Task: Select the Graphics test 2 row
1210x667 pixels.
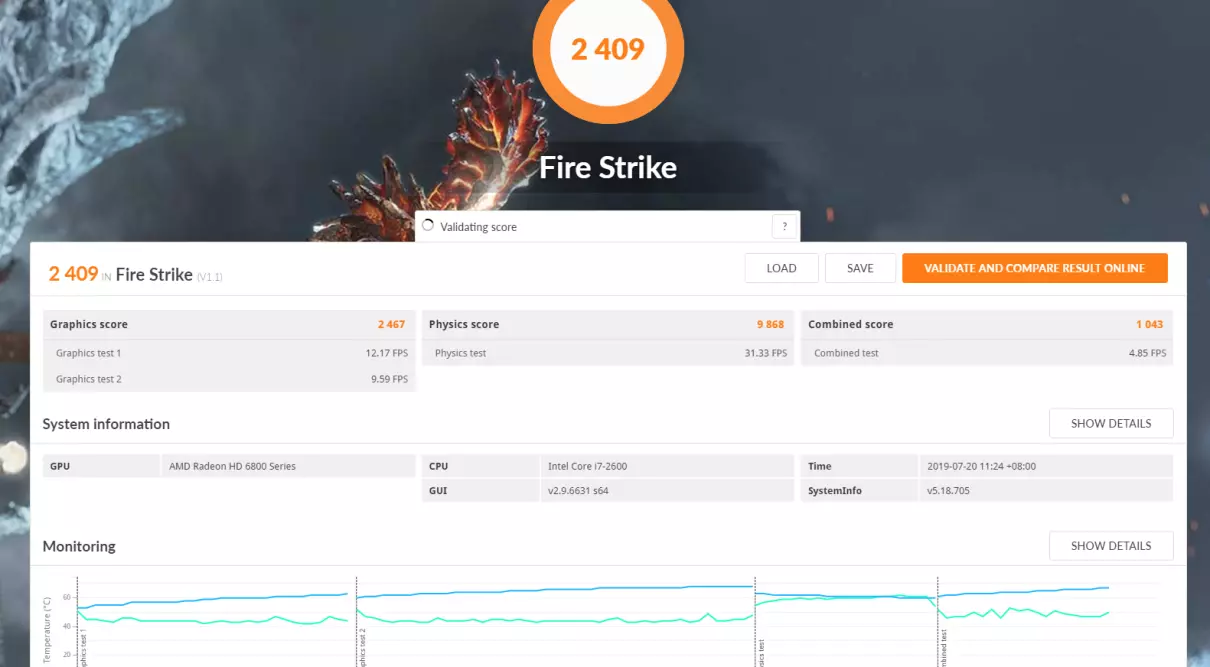Action: click(x=229, y=379)
